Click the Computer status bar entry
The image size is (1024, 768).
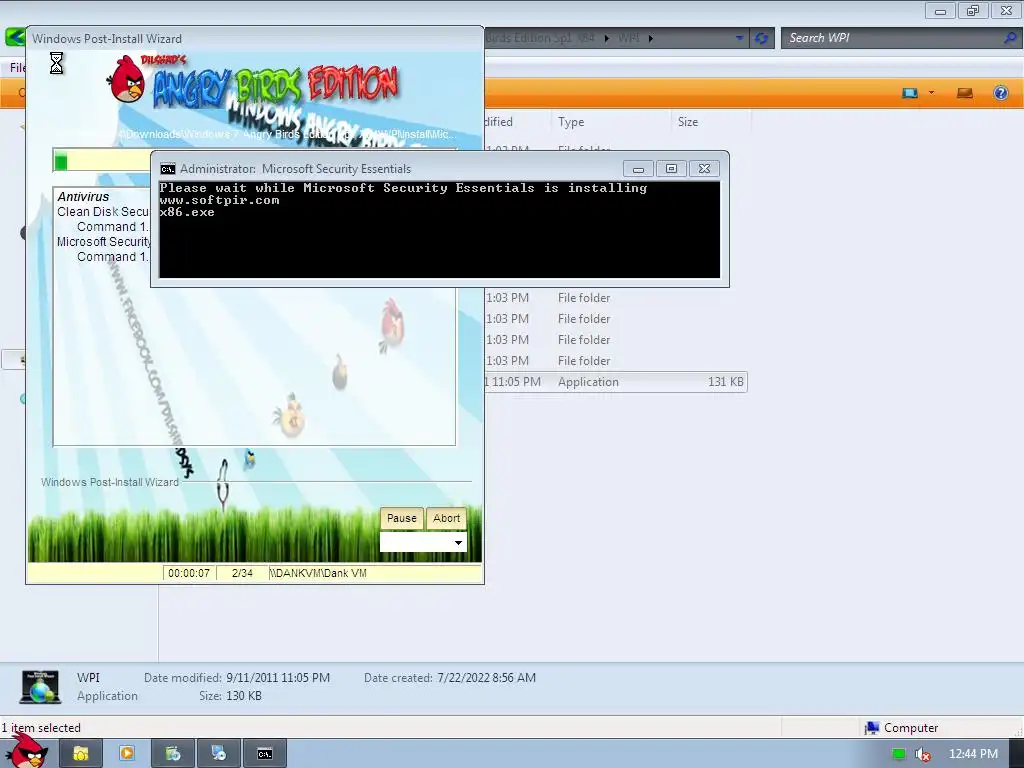pyautogui.click(x=901, y=728)
